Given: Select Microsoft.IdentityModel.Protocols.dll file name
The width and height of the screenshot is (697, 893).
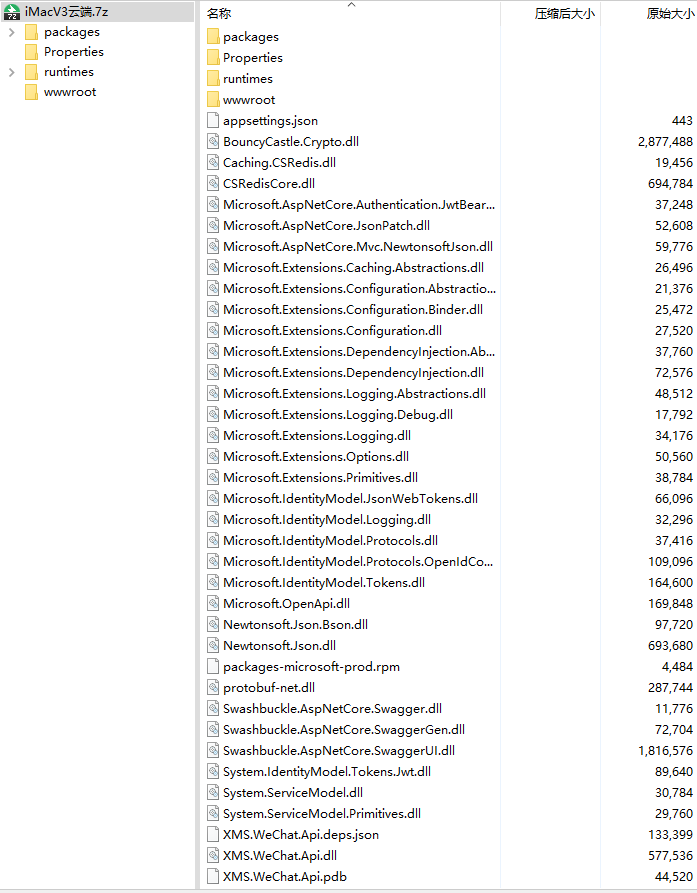Looking at the screenshot, I should tap(330, 541).
